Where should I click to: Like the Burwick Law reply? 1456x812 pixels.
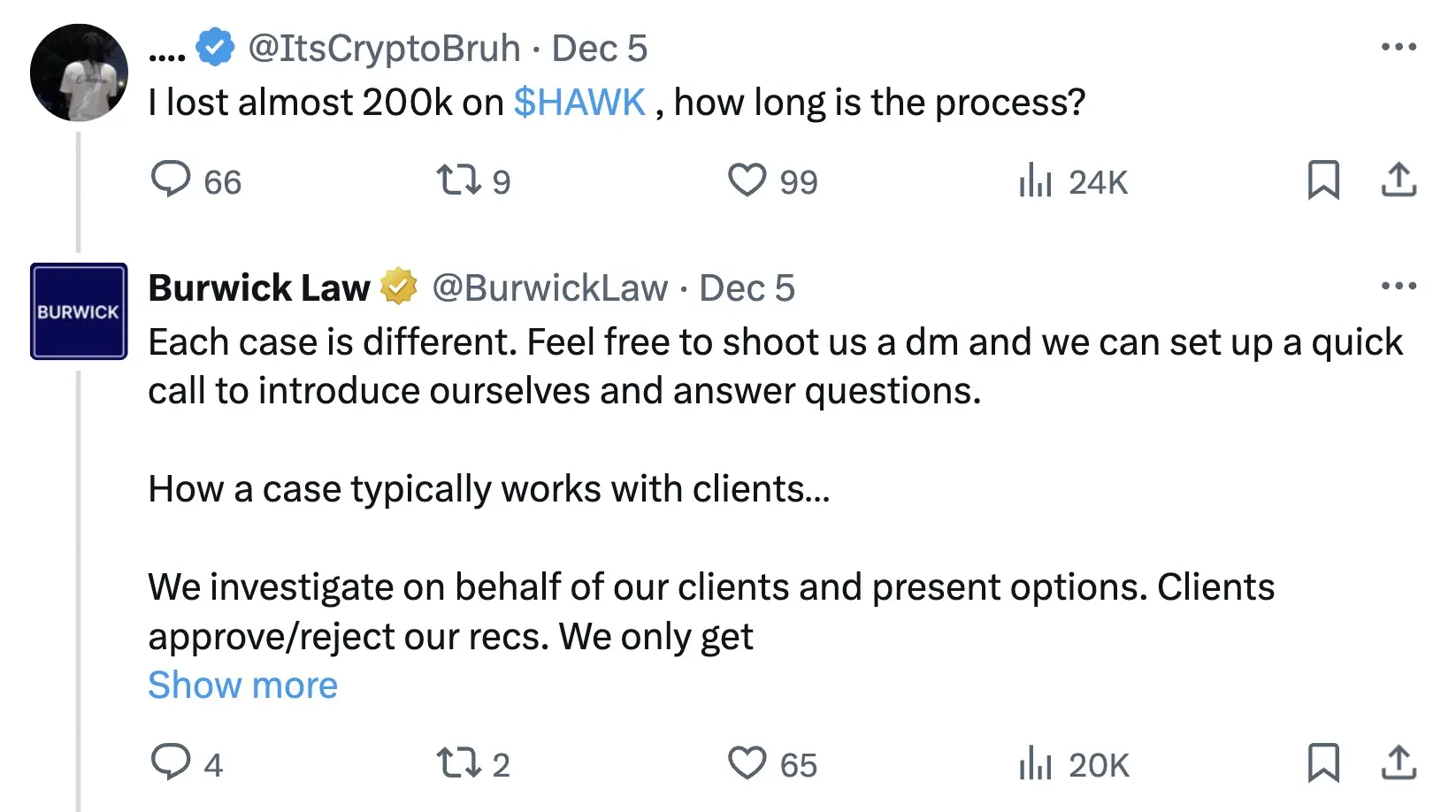(x=747, y=762)
